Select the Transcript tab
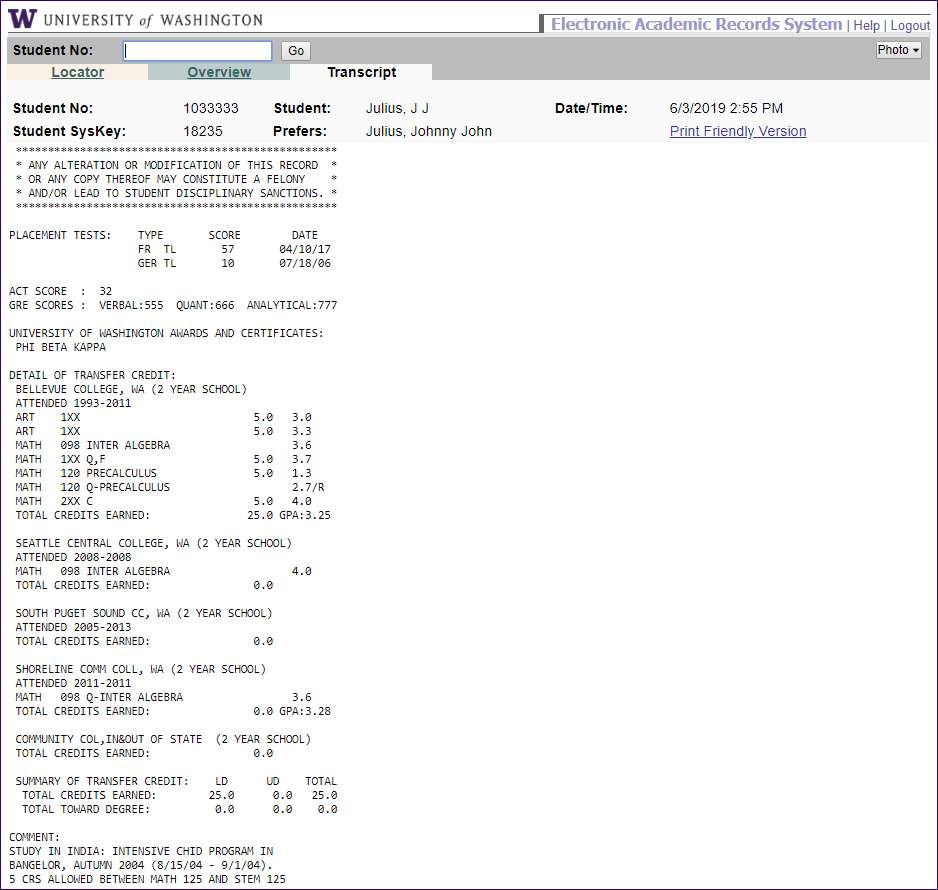Viewport: 938px width, 890px height. pos(361,72)
